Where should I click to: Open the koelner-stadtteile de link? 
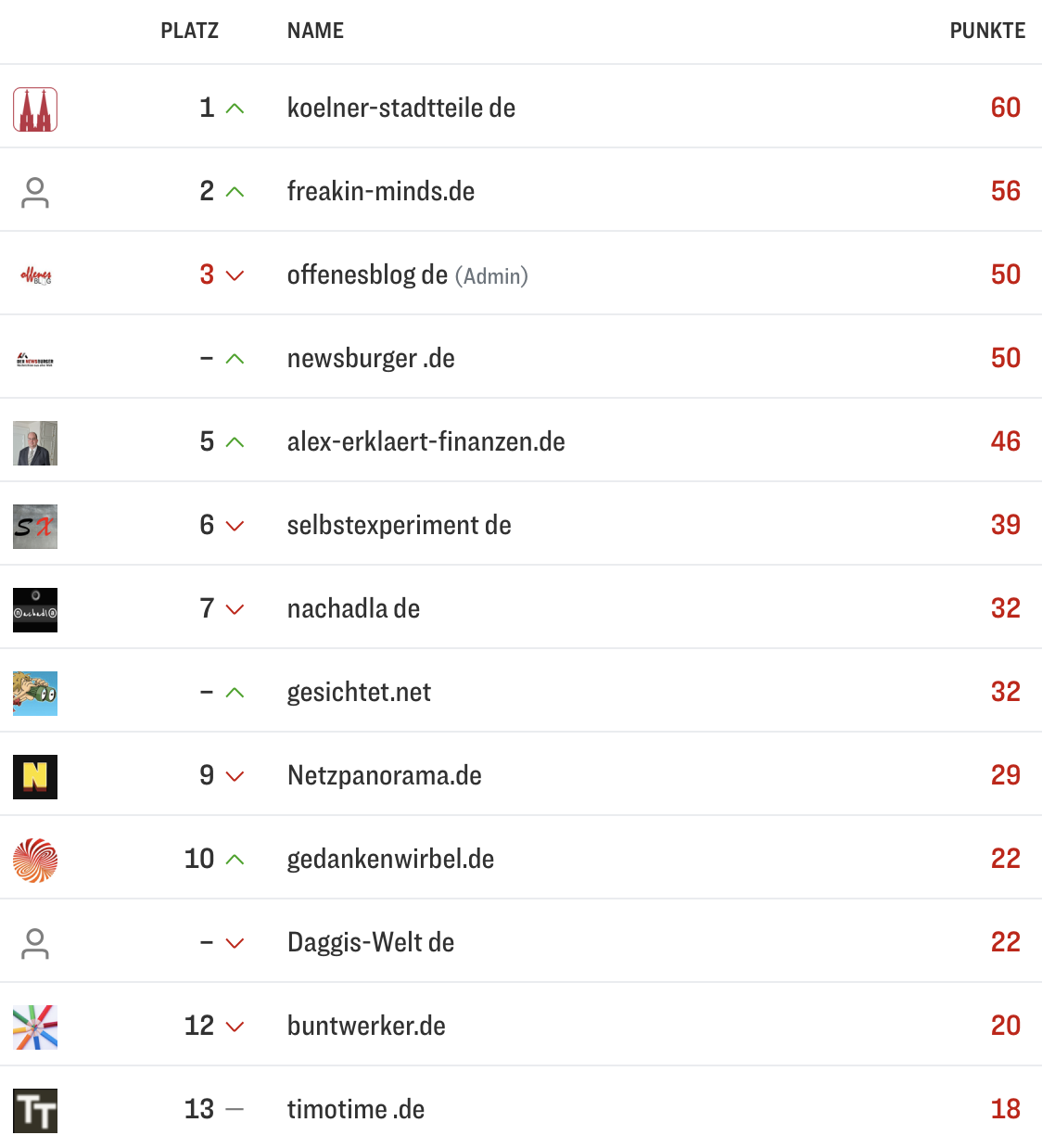pyautogui.click(x=400, y=108)
